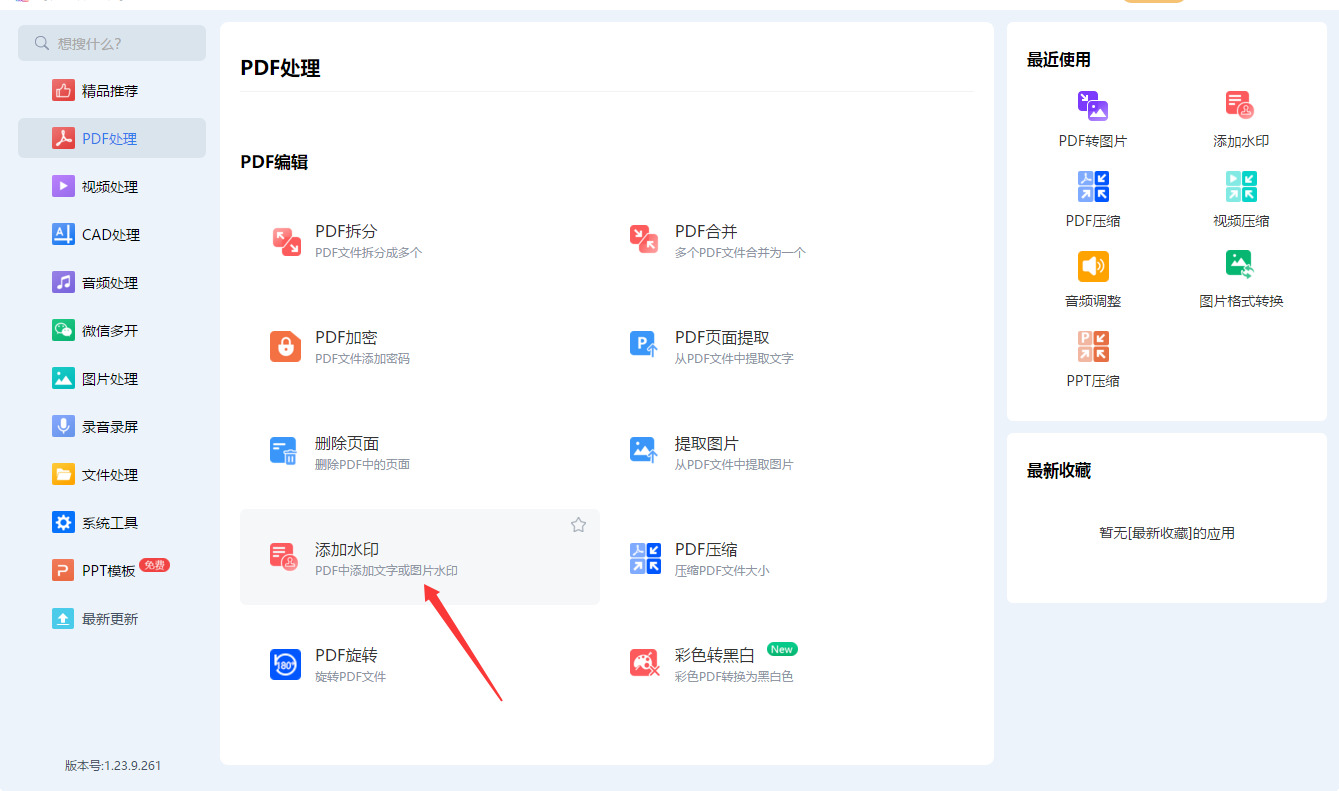Favorite 添加水印 with the star icon
The height and width of the screenshot is (791, 1339).
(x=578, y=525)
